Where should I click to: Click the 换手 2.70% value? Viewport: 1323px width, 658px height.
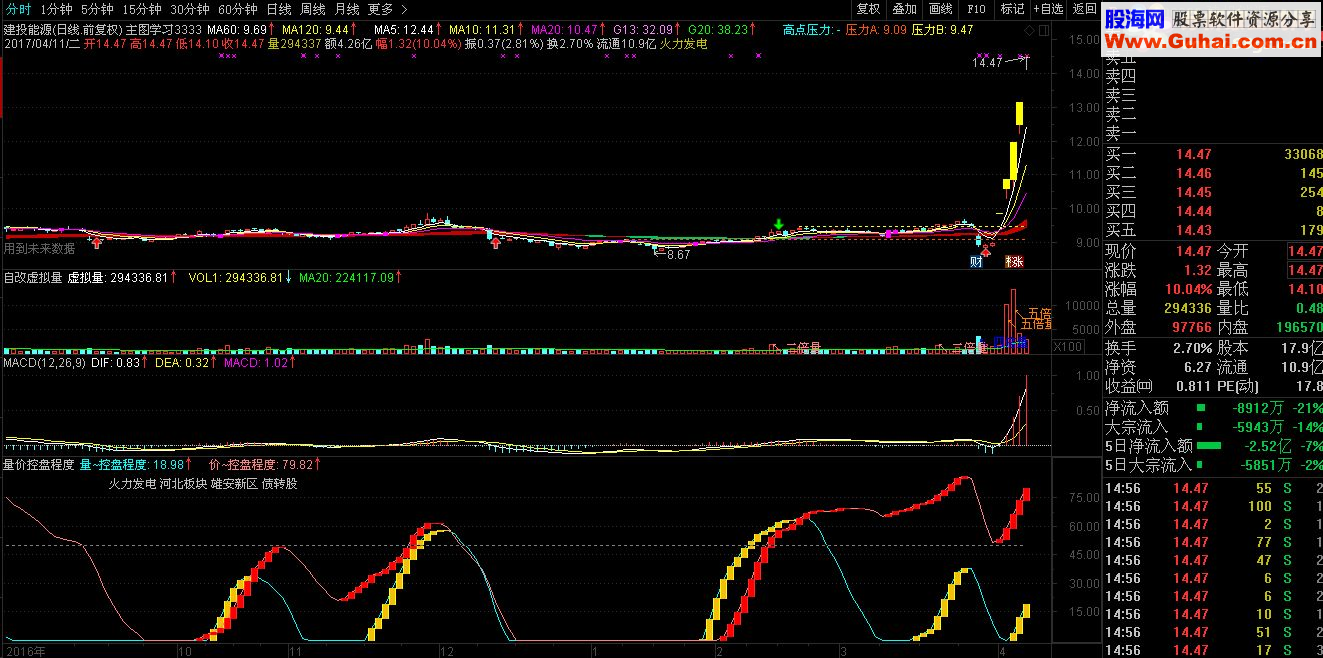coord(1193,348)
